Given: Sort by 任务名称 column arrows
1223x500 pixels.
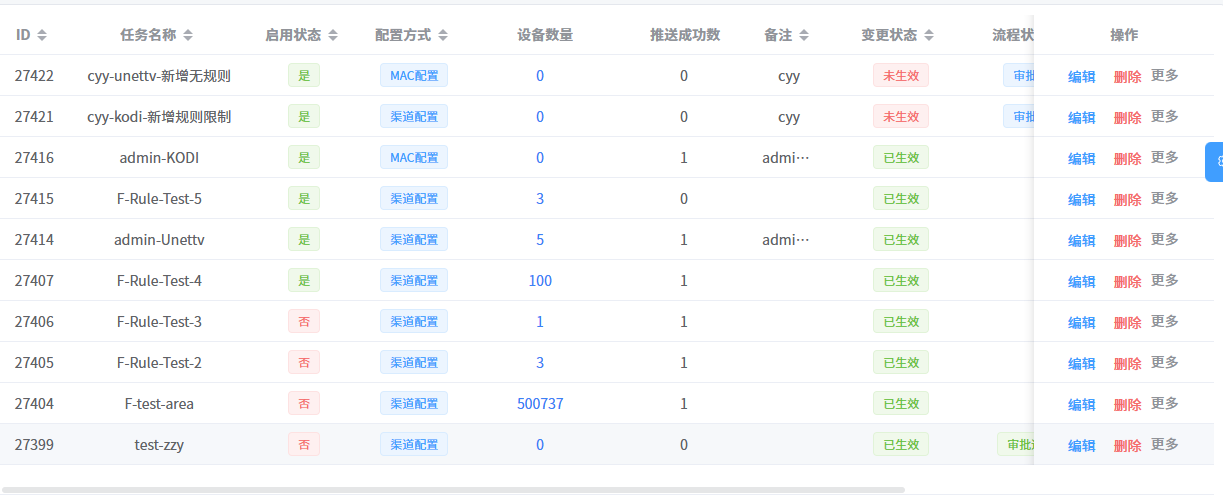Looking at the screenshot, I should point(188,35).
